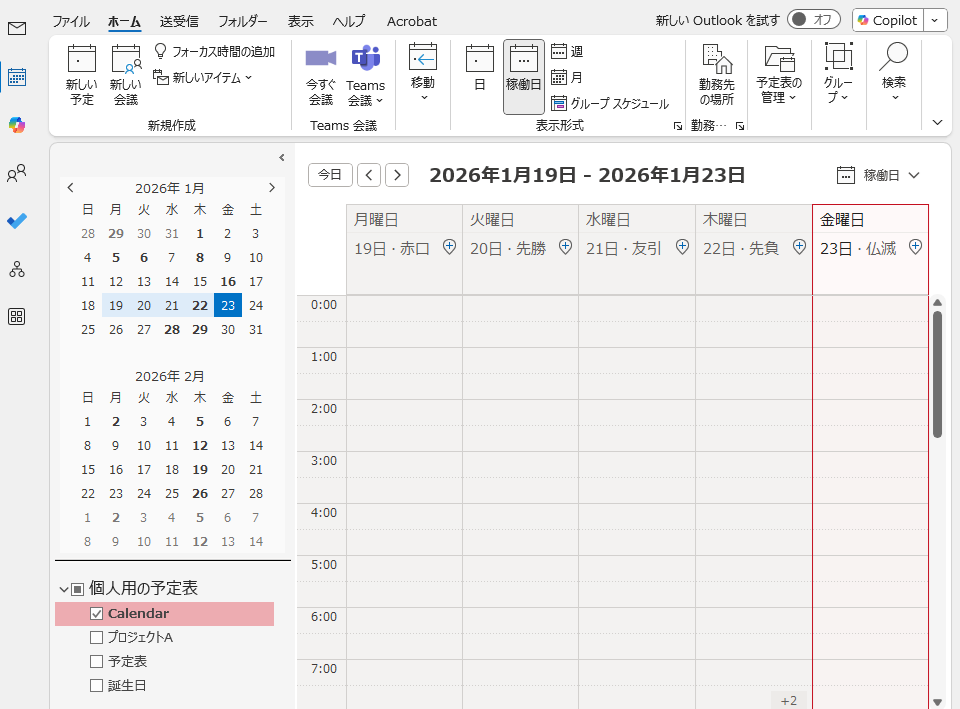Uncheck the Calendar calendar checkbox

click(x=96, y=613)
